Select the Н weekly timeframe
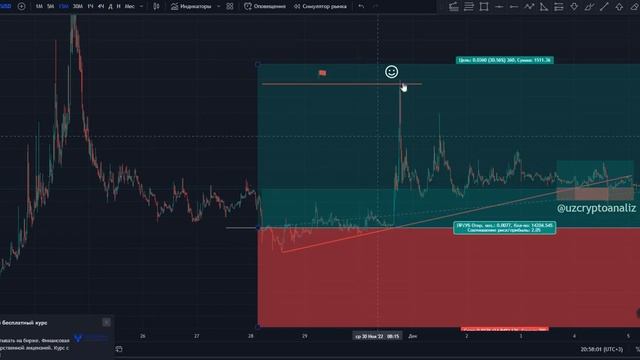This screenshot has width=640, height=360. pyautogui.click(x=119, y=6)
